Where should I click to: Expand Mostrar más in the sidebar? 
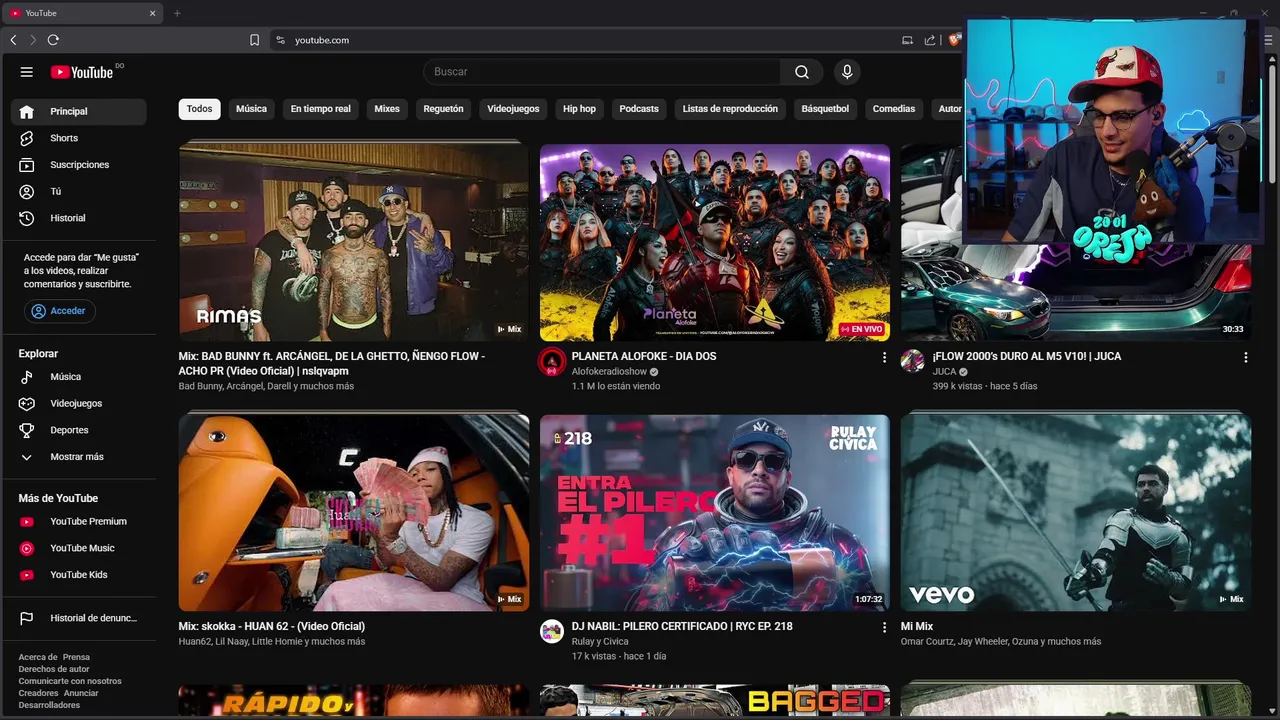coord(79,457)
